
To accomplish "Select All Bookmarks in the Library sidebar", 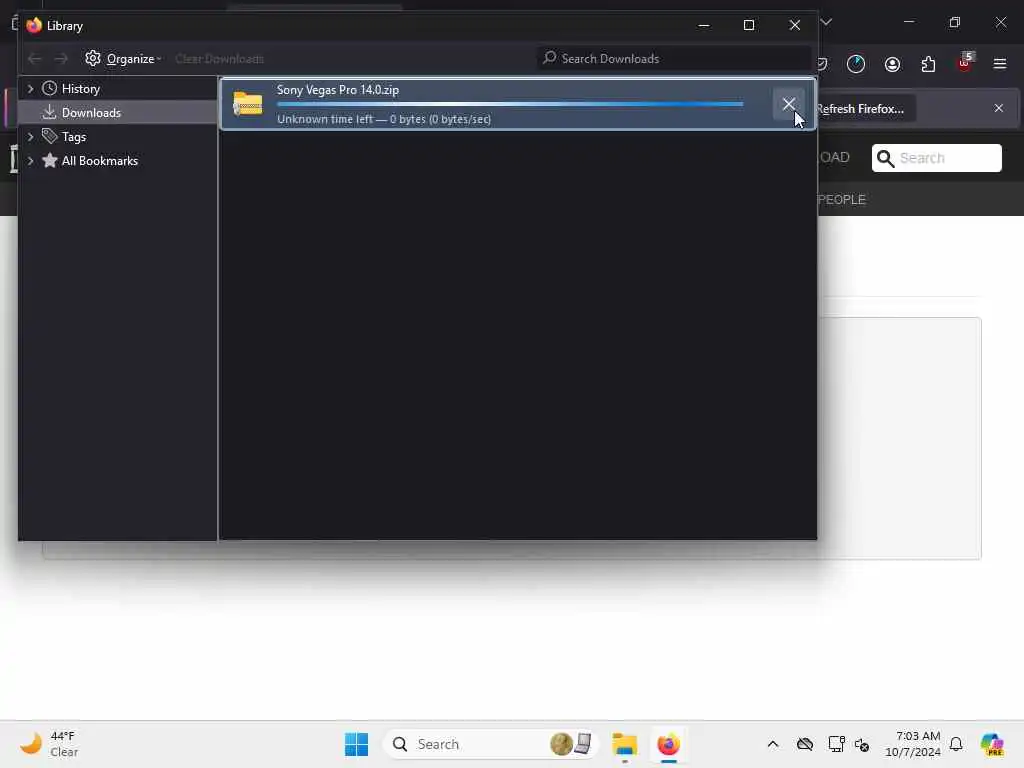I will point(99,161).
